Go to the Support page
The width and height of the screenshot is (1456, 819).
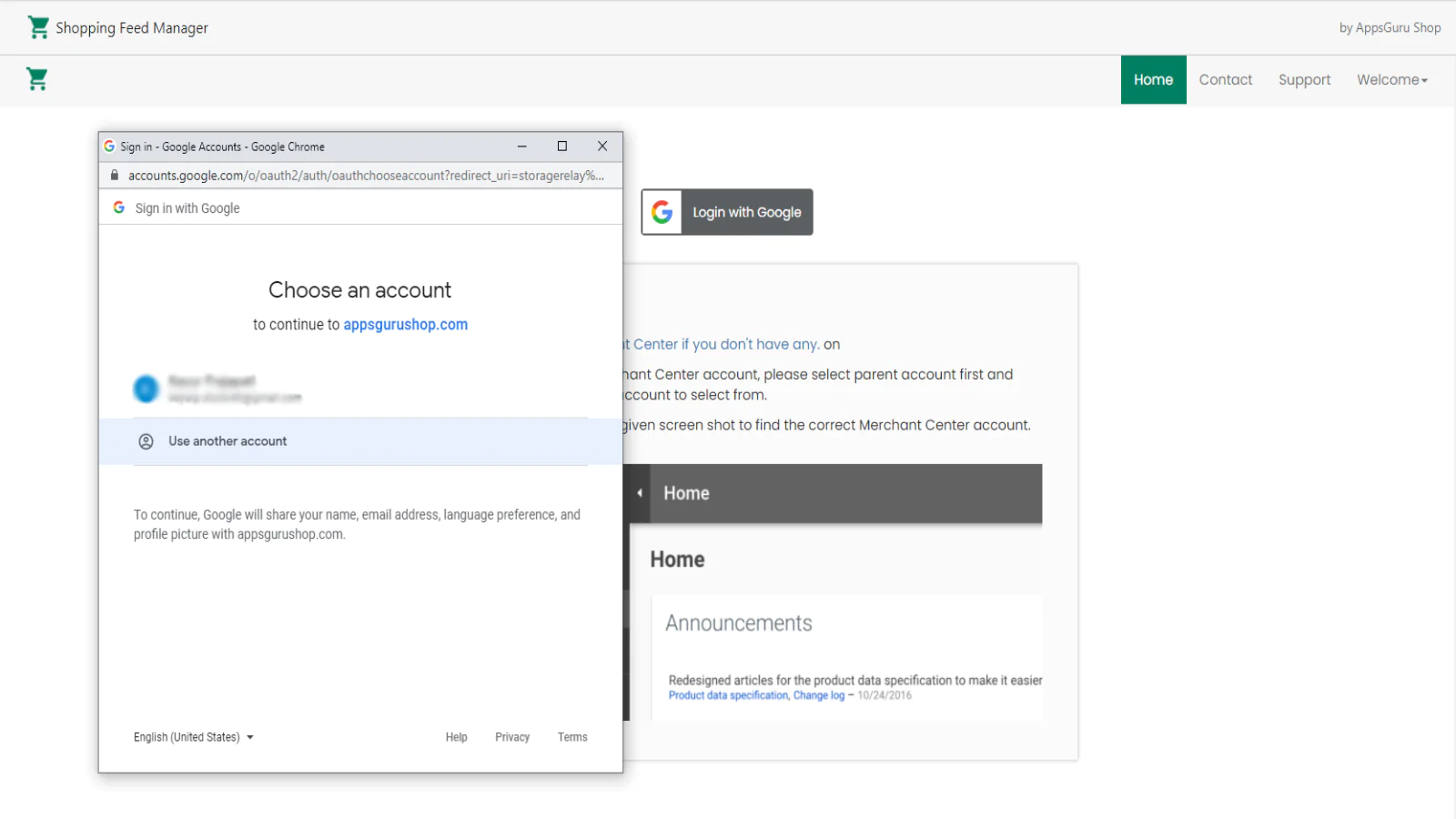1304,80
